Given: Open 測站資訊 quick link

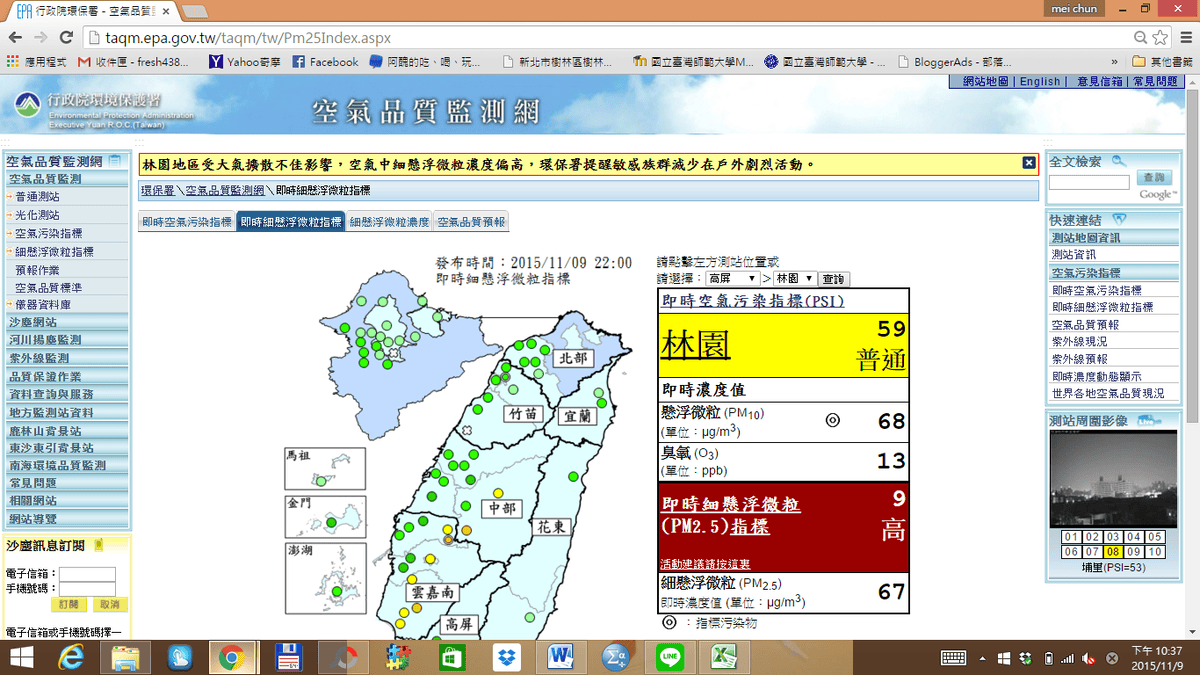Looking at the screenshot, I should 1074,255.
